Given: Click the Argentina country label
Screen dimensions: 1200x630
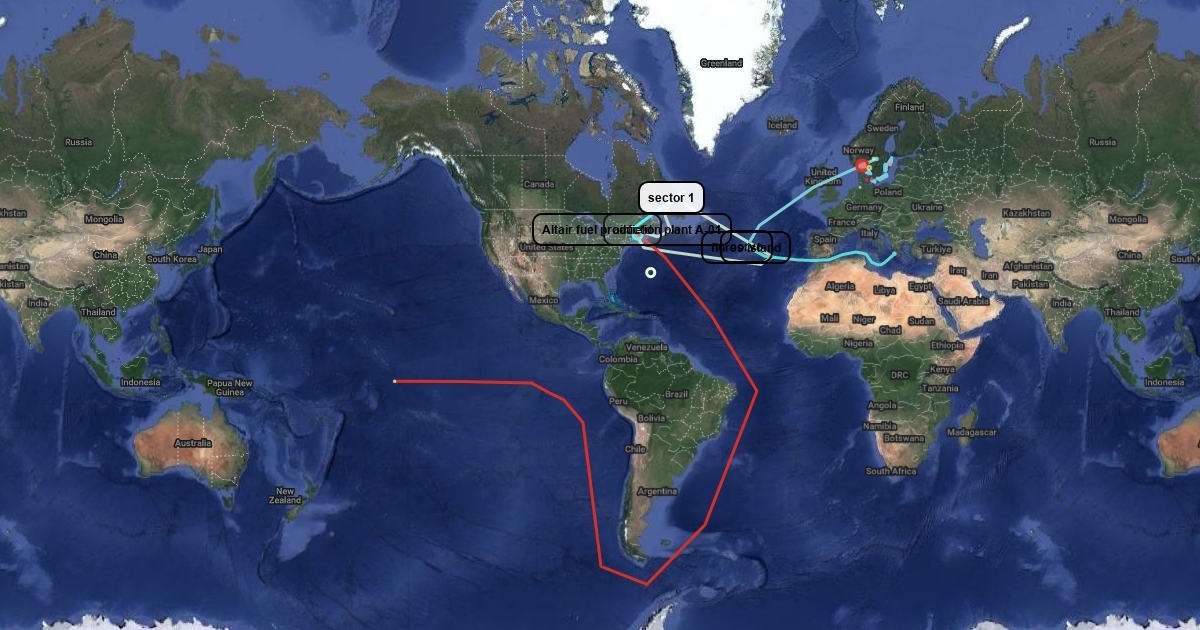Looking at the screenshot, I should click(657, 491).
